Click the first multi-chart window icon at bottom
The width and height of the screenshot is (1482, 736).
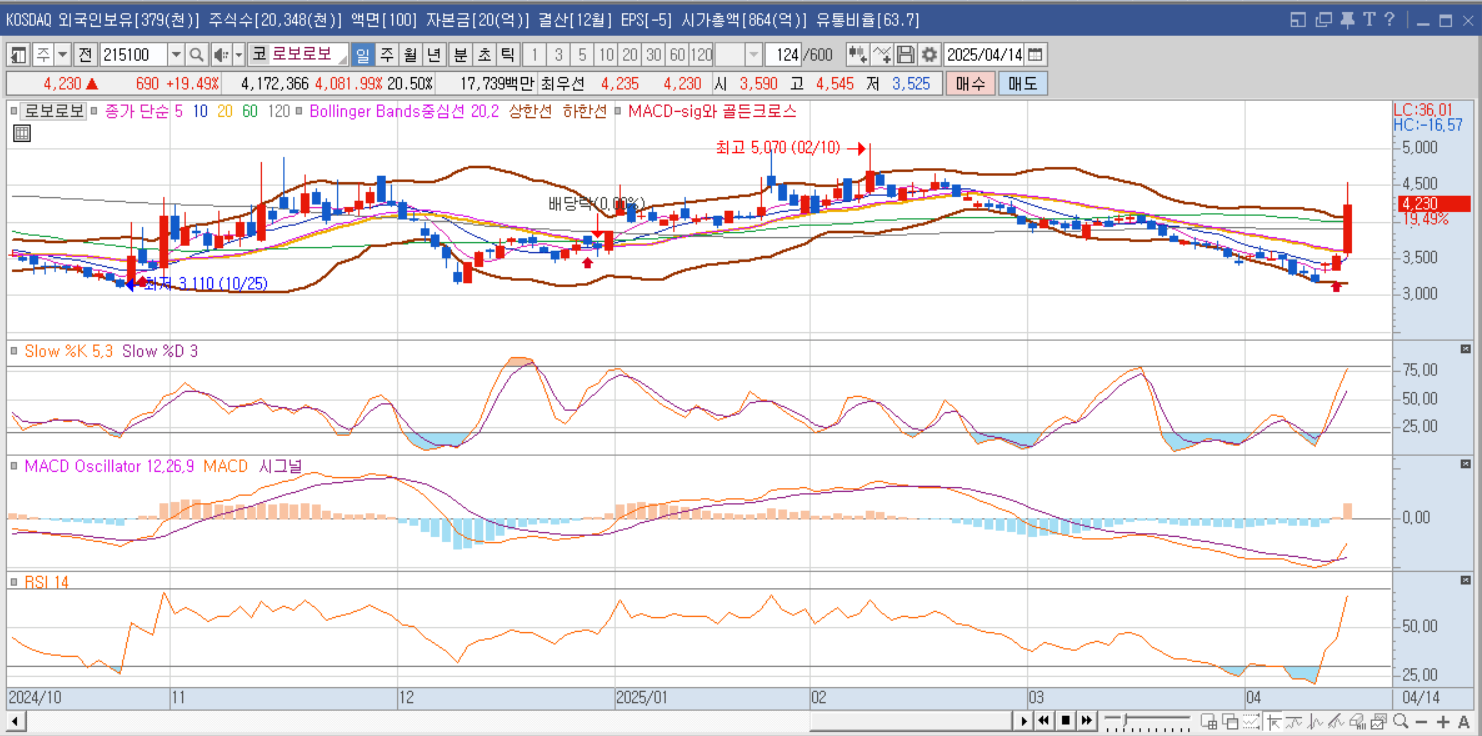click(x=1208, y=721)
